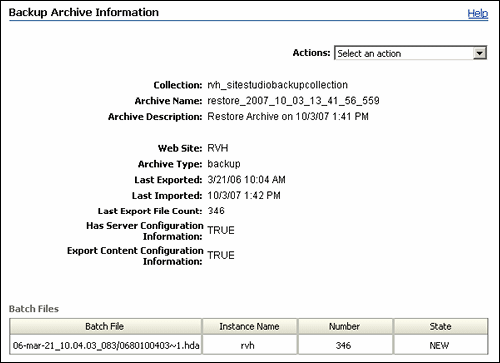Click the RVH web site value
Viewport: 500px width, 363px height.
(218, 148)
